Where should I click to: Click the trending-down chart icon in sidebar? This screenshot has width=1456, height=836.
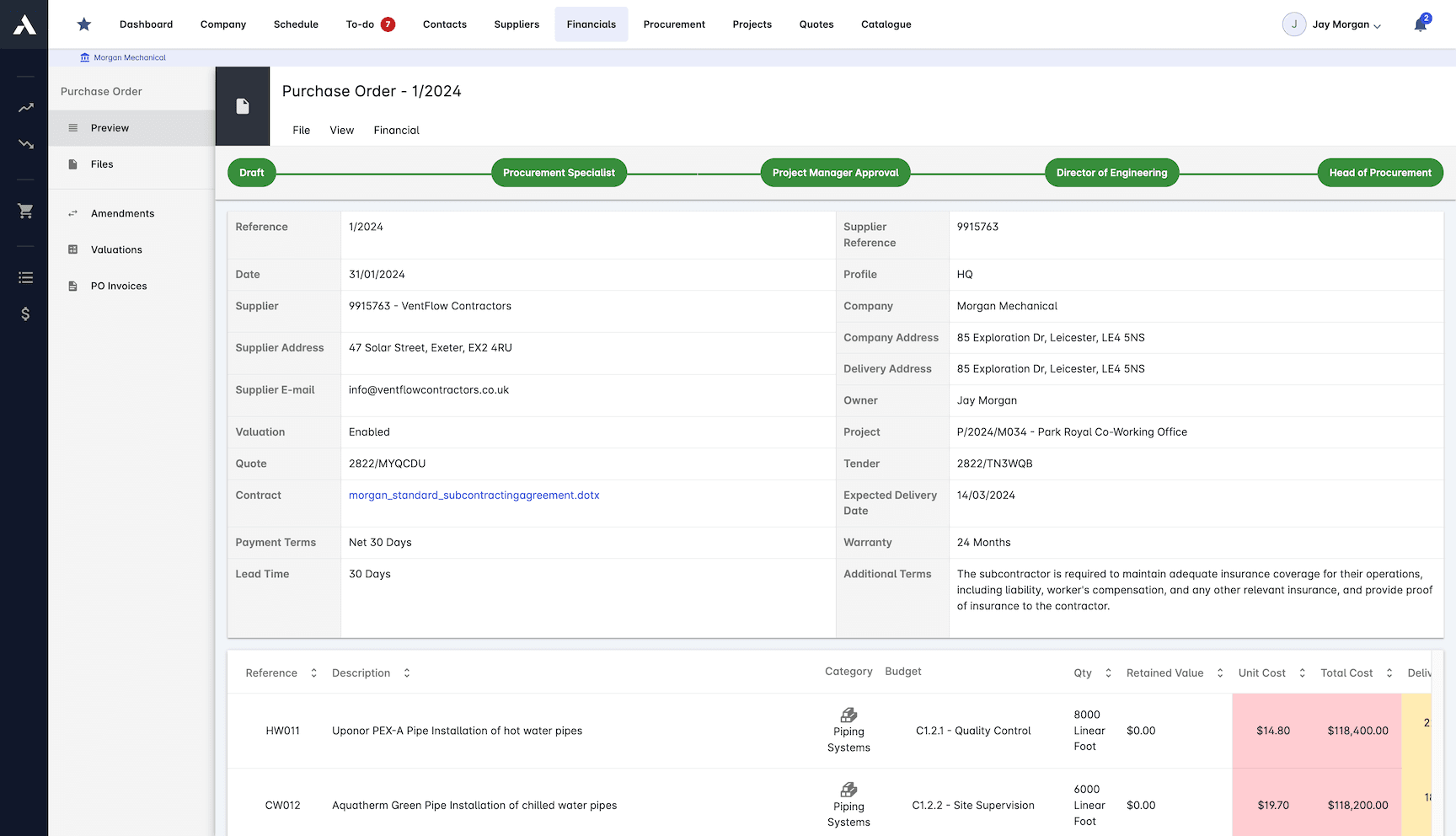(25, 144)
